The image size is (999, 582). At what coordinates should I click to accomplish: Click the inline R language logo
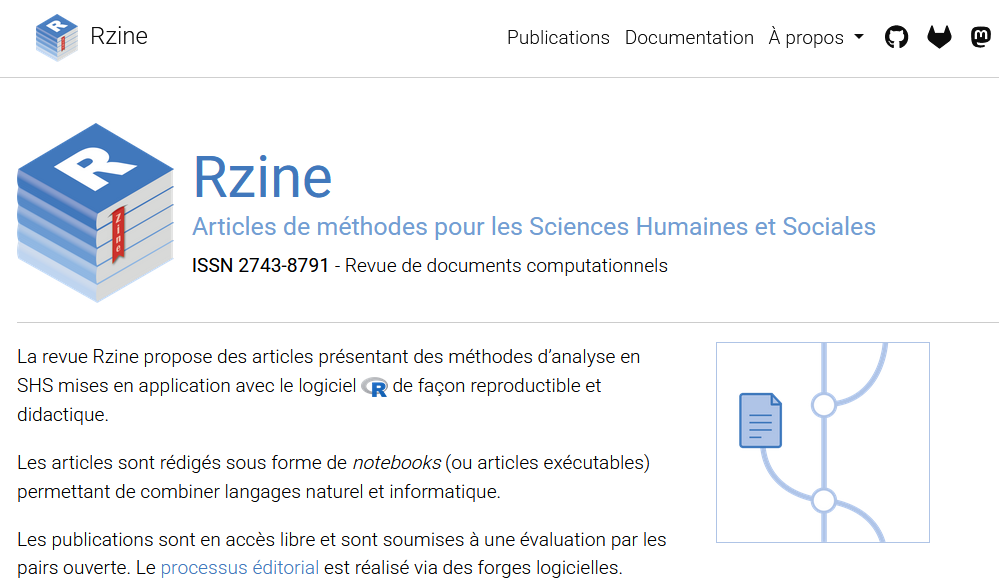[375, 387]
